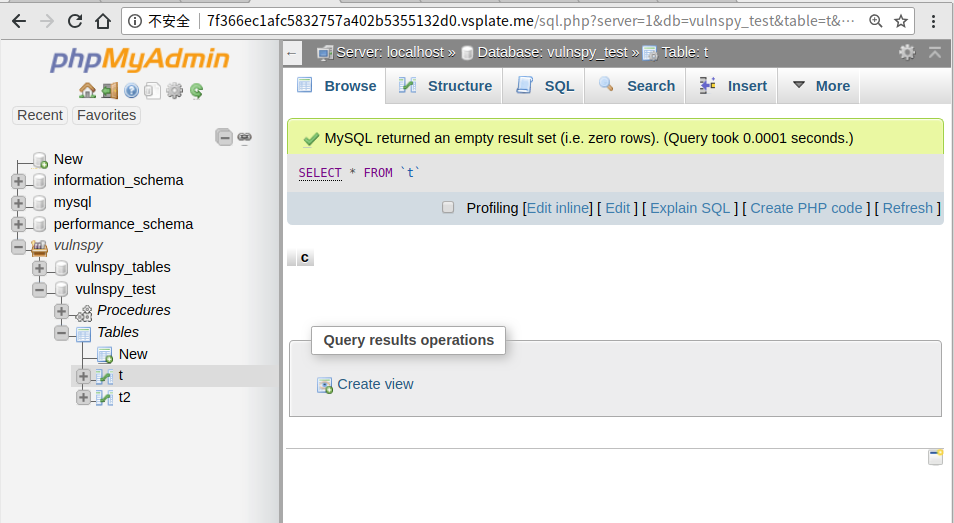Screen dimensions: 954x523
Task: Click Edit inline link
Action: pyautogui.click(x=558, y=208)
